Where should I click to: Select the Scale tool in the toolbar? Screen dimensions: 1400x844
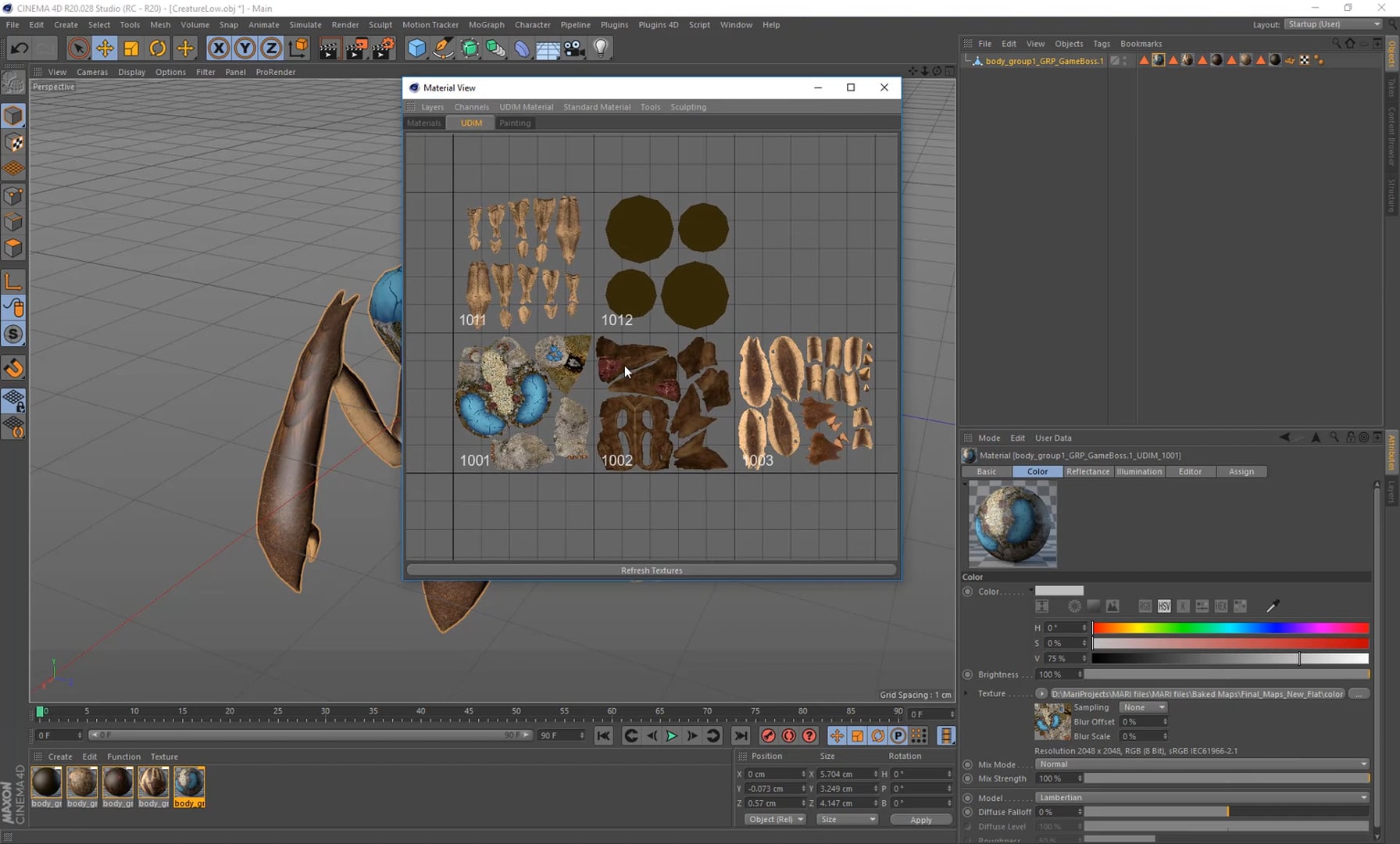click(130, 48)
